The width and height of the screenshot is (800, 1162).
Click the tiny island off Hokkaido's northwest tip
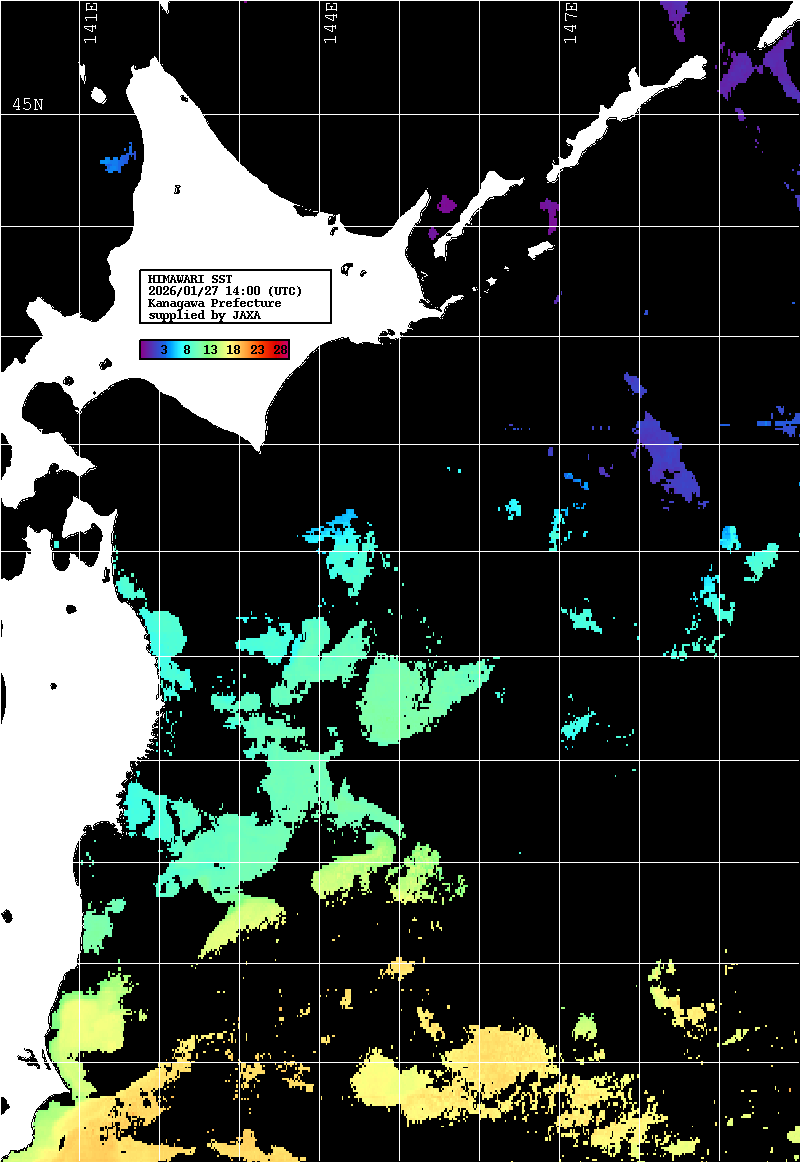point(100,96)
